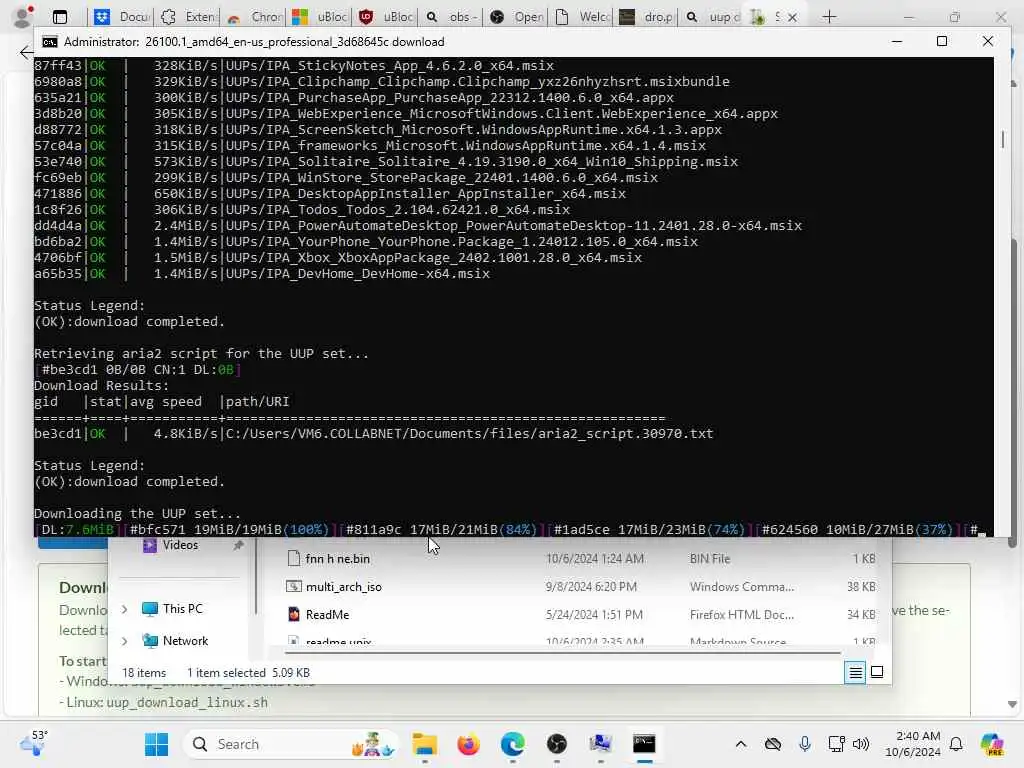Select the Videos folder in Explorer sidebar
1024x768 pixels.
(x=180, y=545)
